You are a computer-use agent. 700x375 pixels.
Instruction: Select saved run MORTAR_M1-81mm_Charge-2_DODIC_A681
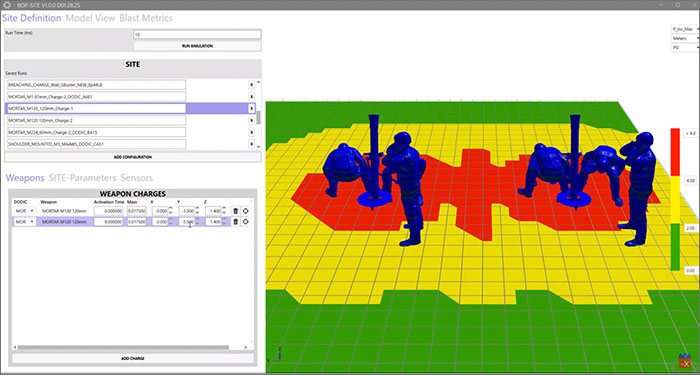(96, 96)
